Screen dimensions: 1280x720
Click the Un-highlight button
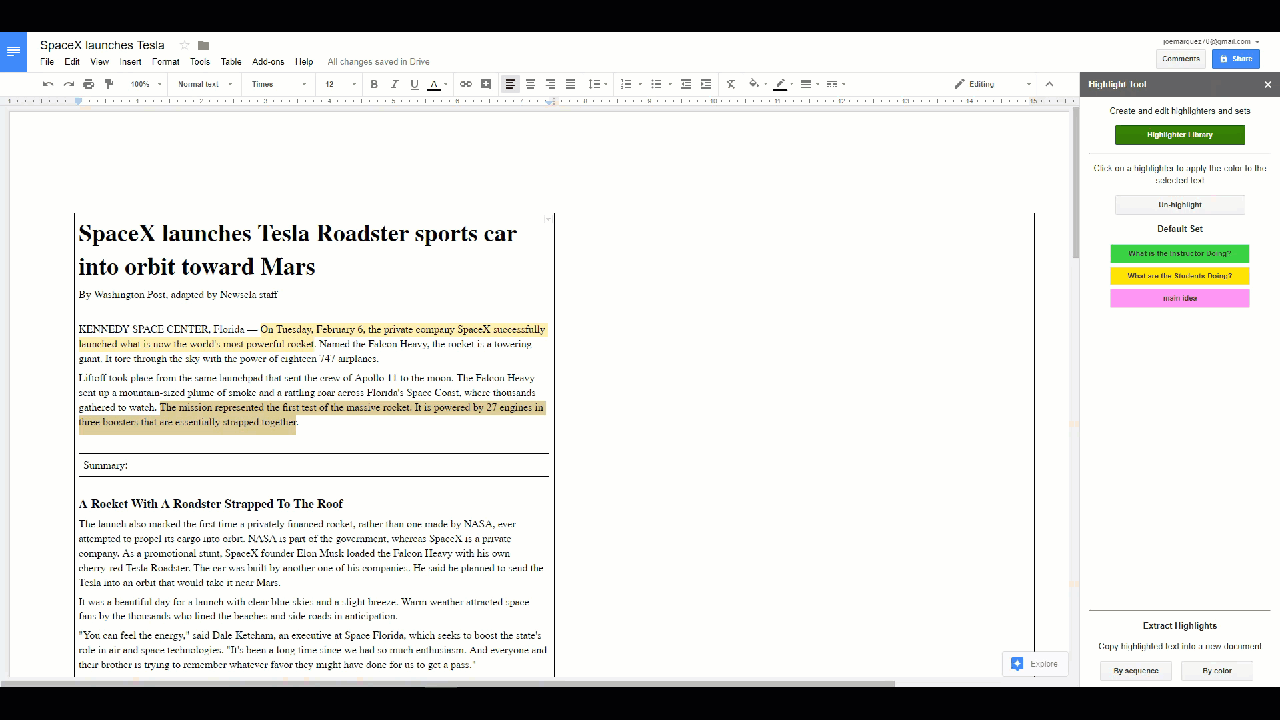[x=1180, y=205]
